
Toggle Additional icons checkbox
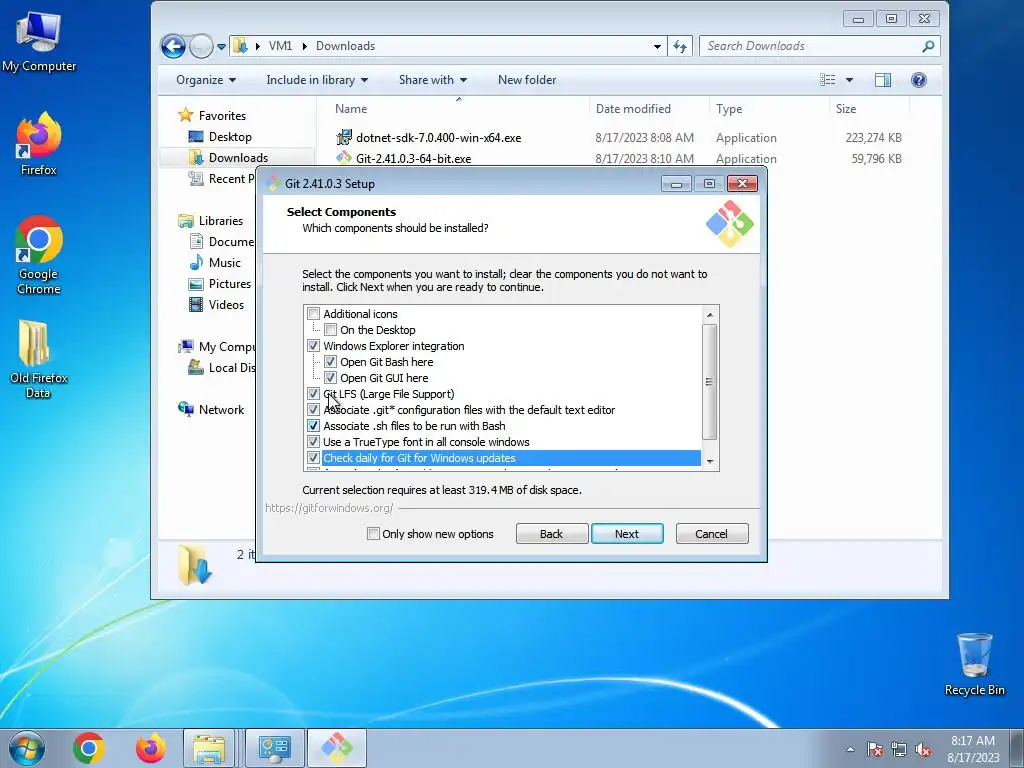(x=313, y=314)
